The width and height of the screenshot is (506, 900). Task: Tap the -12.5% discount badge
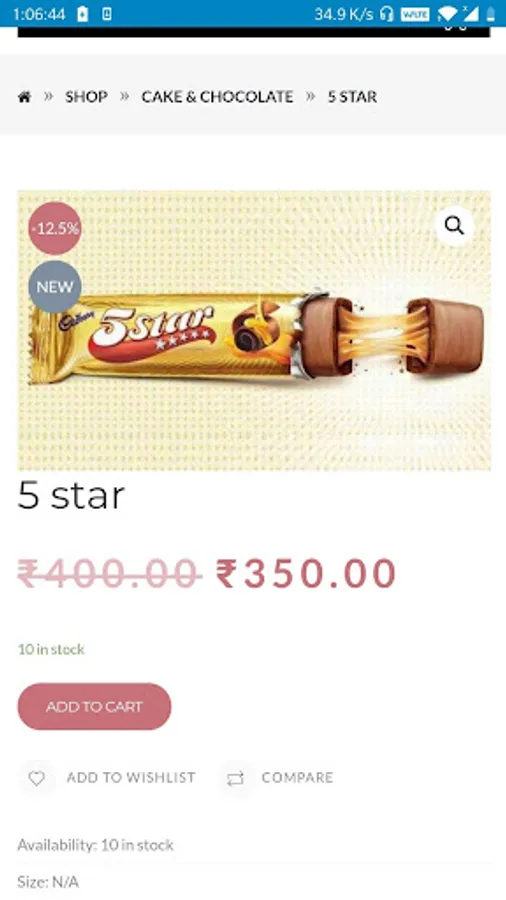55,228
